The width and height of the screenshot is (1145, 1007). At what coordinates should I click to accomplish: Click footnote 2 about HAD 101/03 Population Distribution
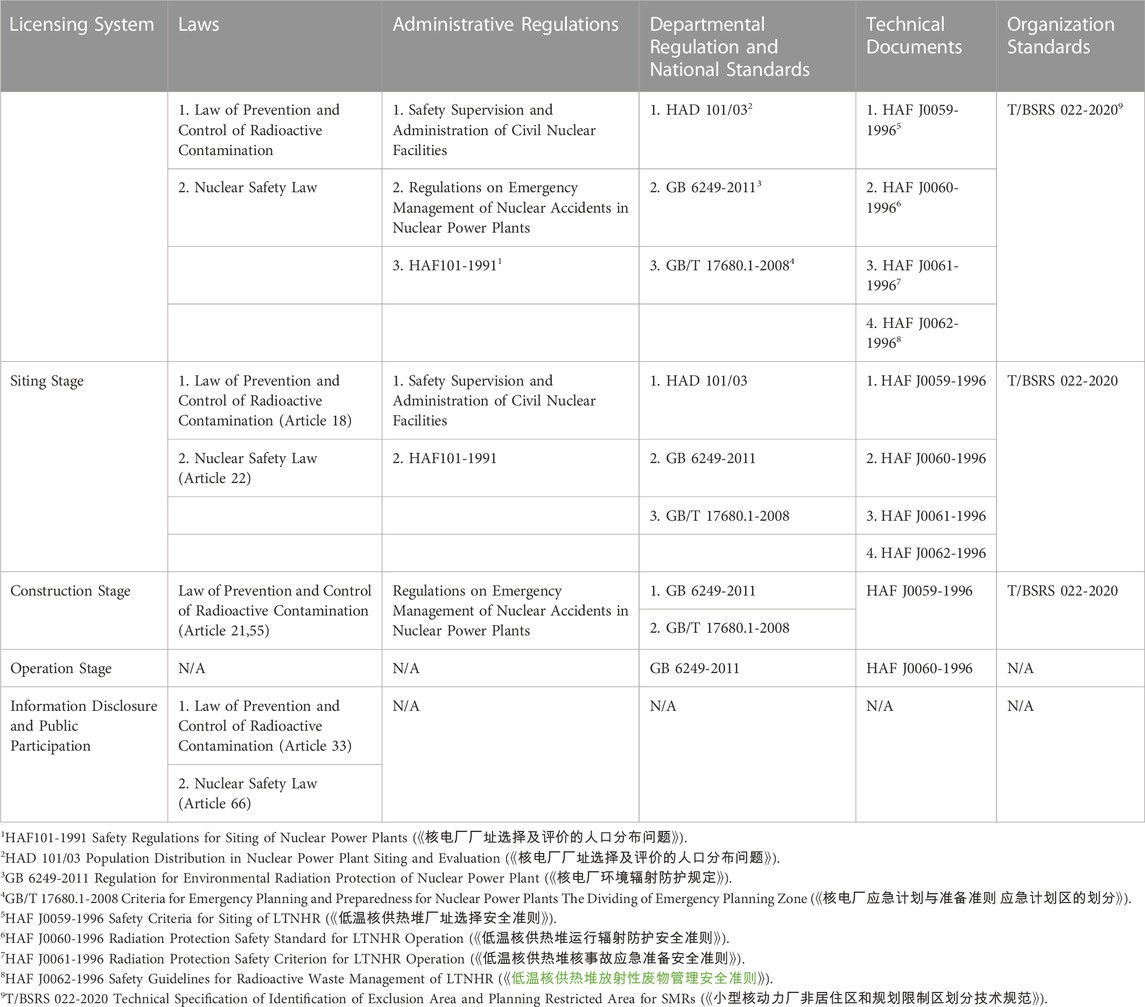point(390,858)
